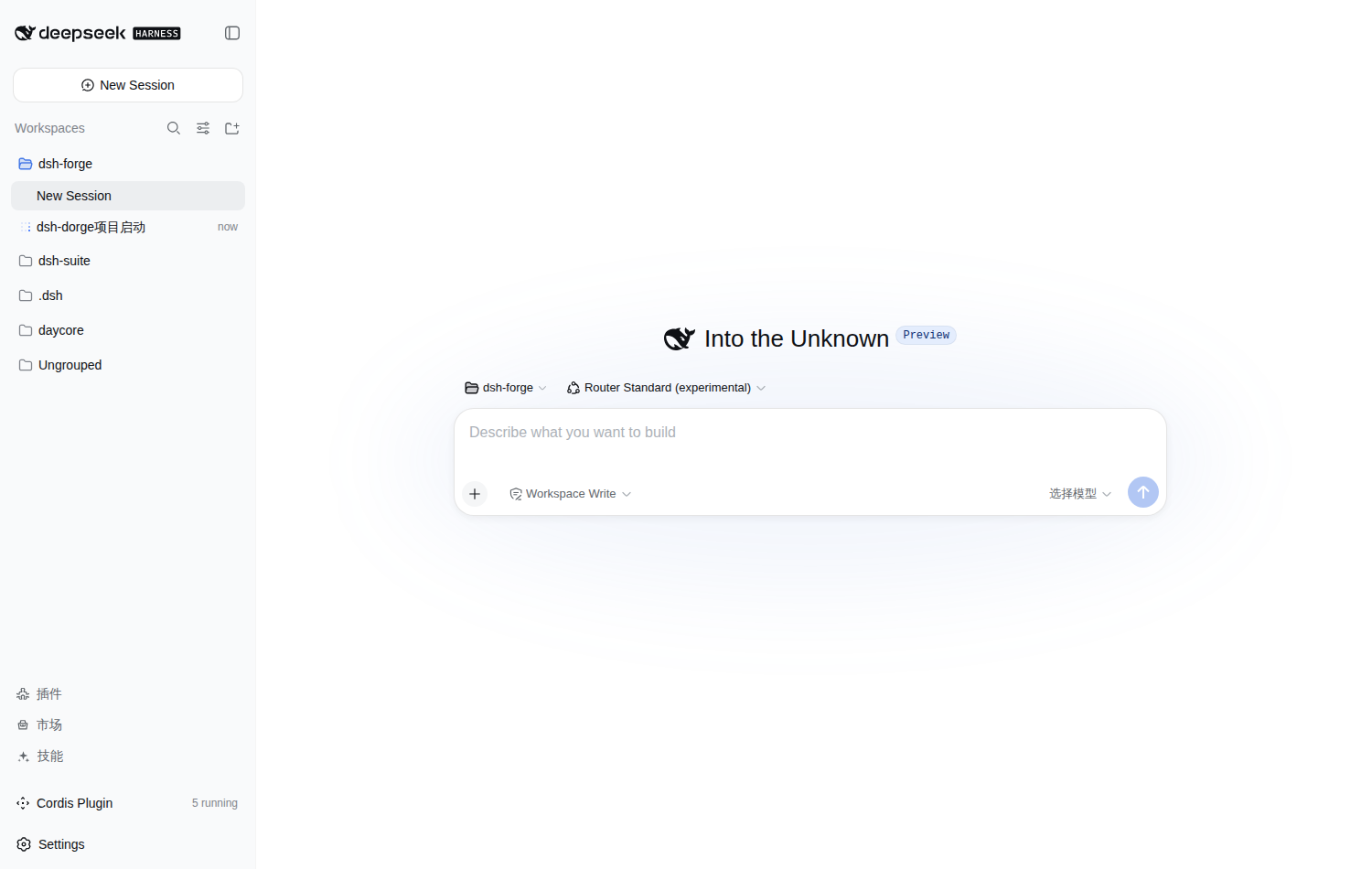
Task: Open the dsh-forge workspace dropdown above prompt
Action: (x=506, y=388)
